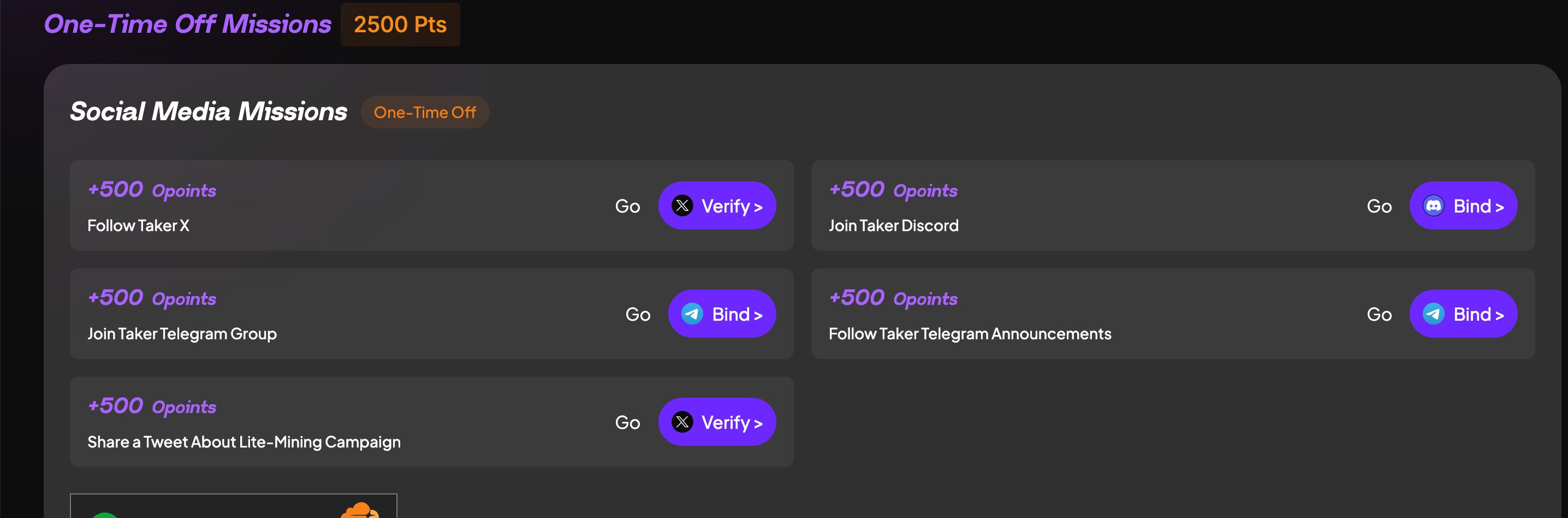Click X logo in Share a Tweet mission
The width and height of the screenshot is (1568, 518).
(x=682, y=422)
